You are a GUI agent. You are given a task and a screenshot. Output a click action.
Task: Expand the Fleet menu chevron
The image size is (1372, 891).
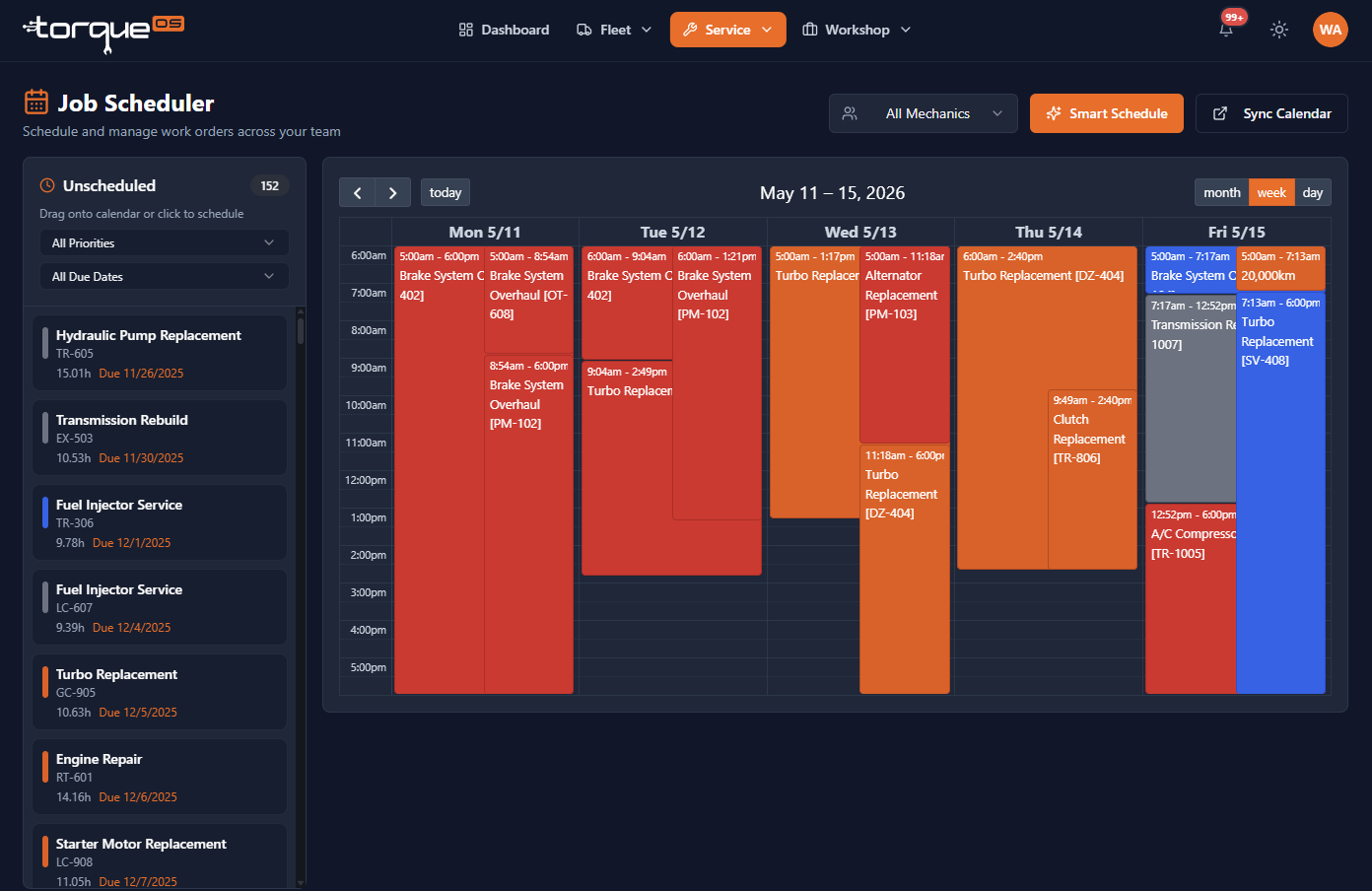tap(647, 30)
